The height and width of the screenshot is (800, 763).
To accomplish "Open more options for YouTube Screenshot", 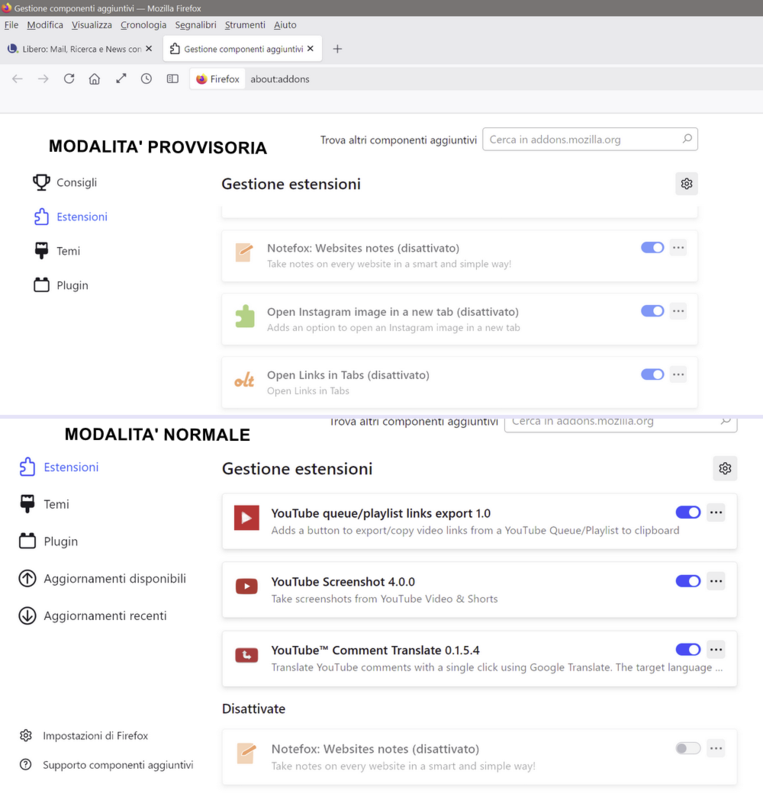I will pos(716,581).
